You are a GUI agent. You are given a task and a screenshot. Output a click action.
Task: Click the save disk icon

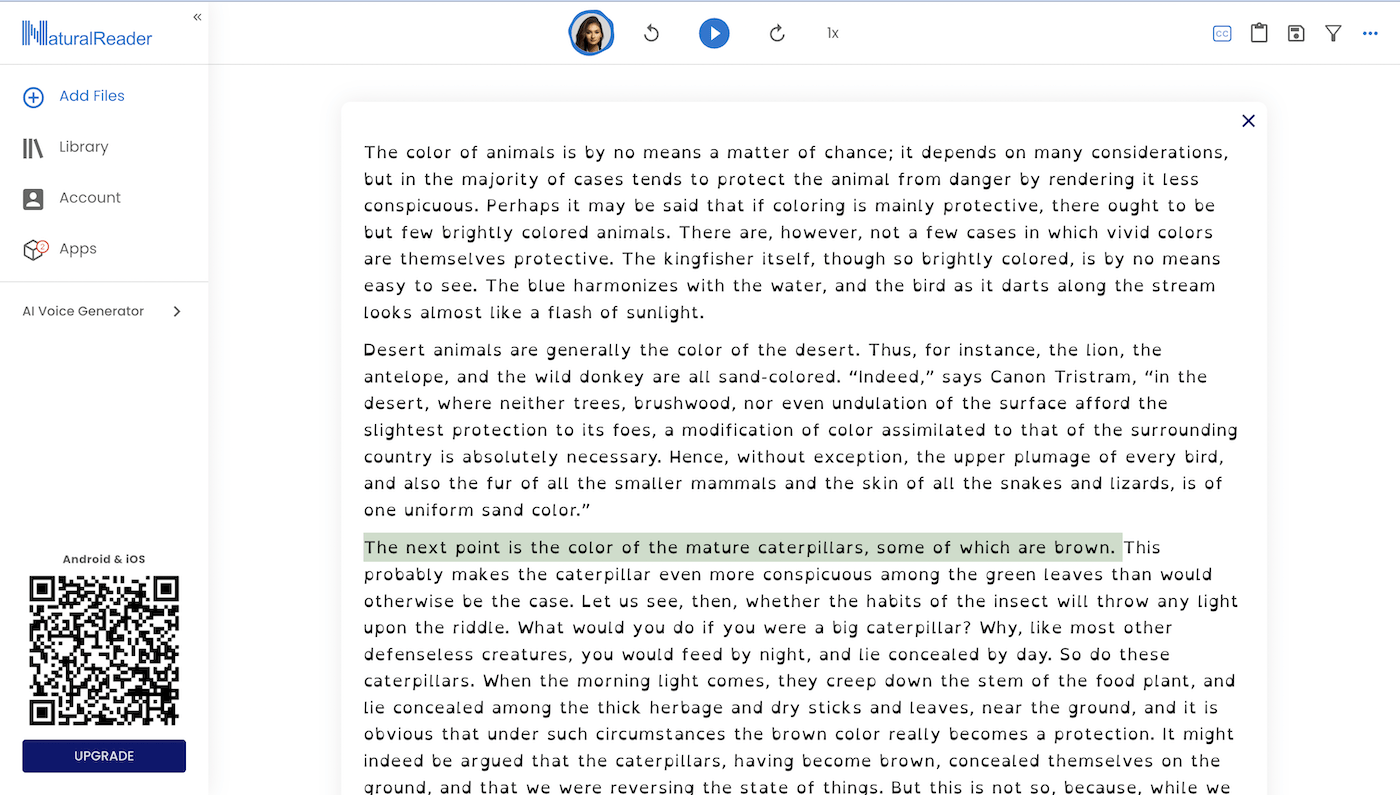pyautogui.click(x=1296, y=33)
